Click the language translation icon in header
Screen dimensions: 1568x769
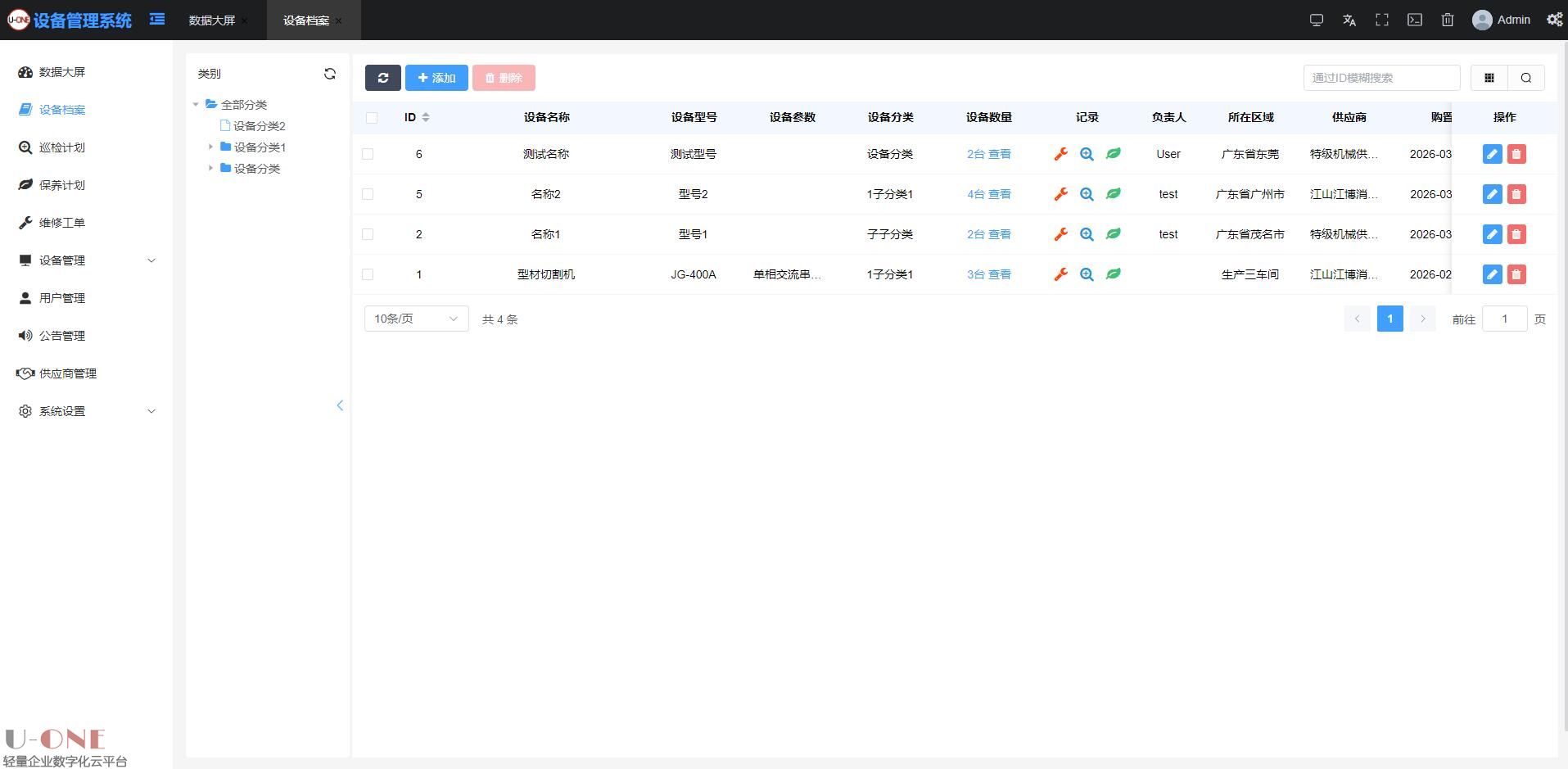tap(1349, 20)
